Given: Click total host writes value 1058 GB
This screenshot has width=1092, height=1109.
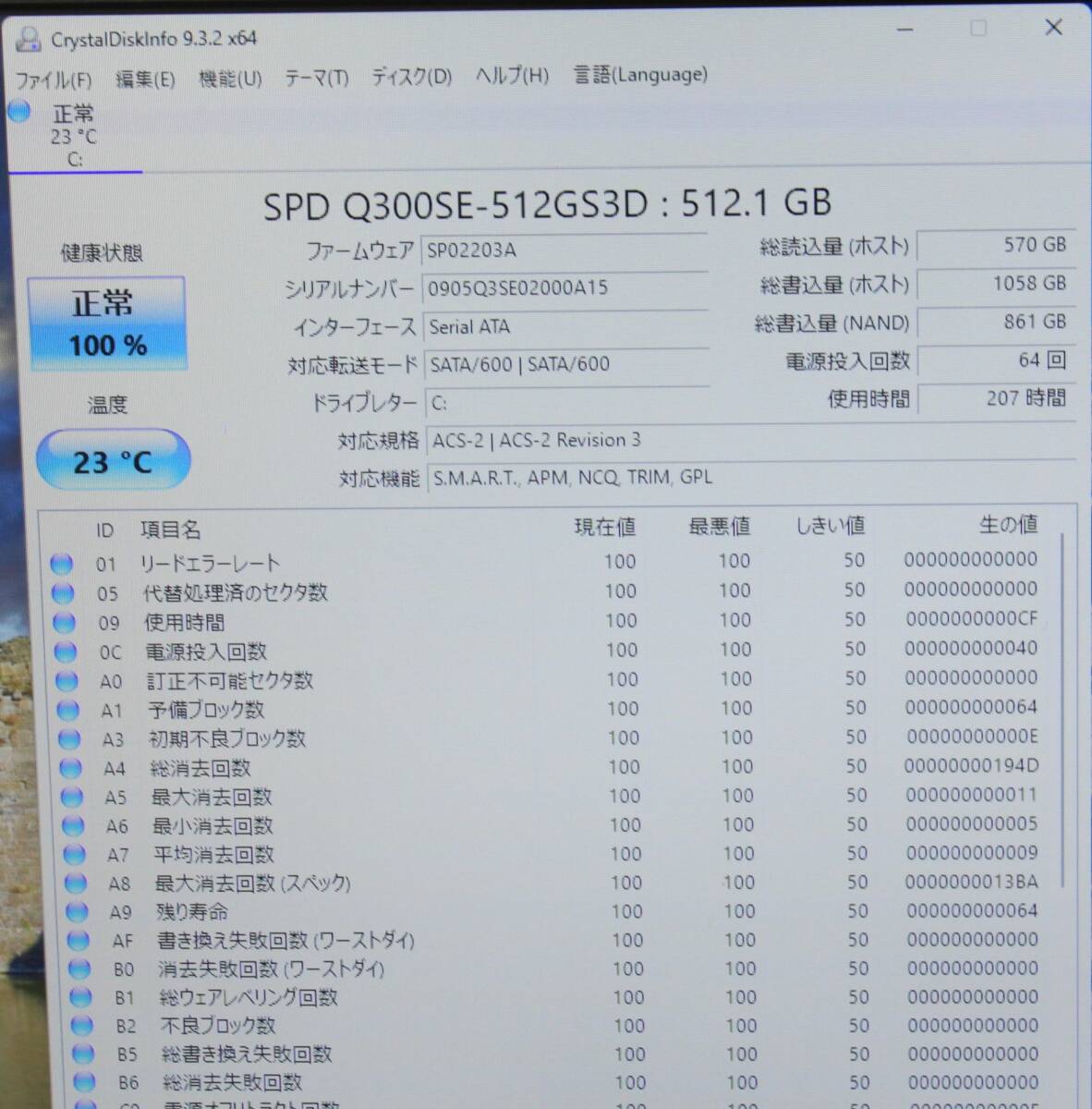Looking at the screenshot, I should pos(997,284).
